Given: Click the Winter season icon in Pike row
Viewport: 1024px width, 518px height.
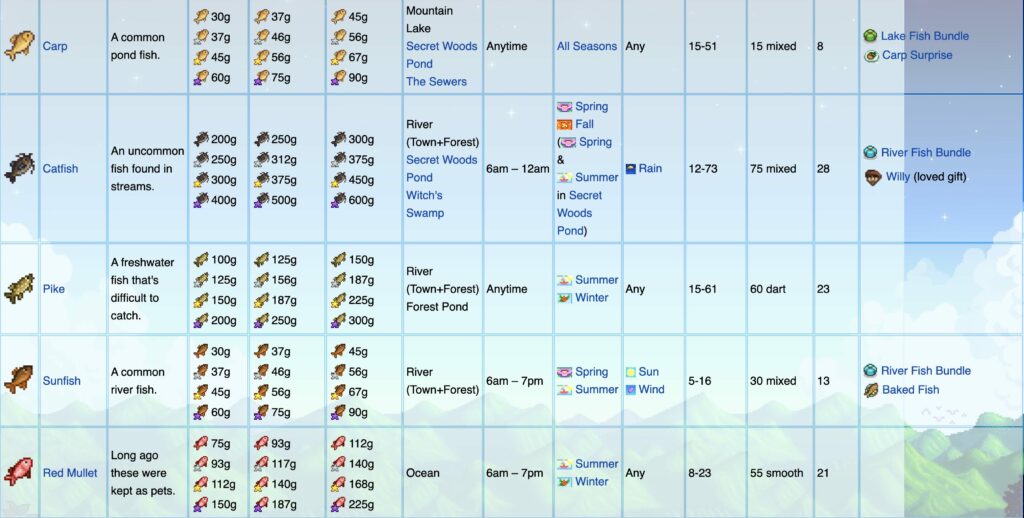Looking at the screenshot, I should pyautogui.click(x=564, y=298).
